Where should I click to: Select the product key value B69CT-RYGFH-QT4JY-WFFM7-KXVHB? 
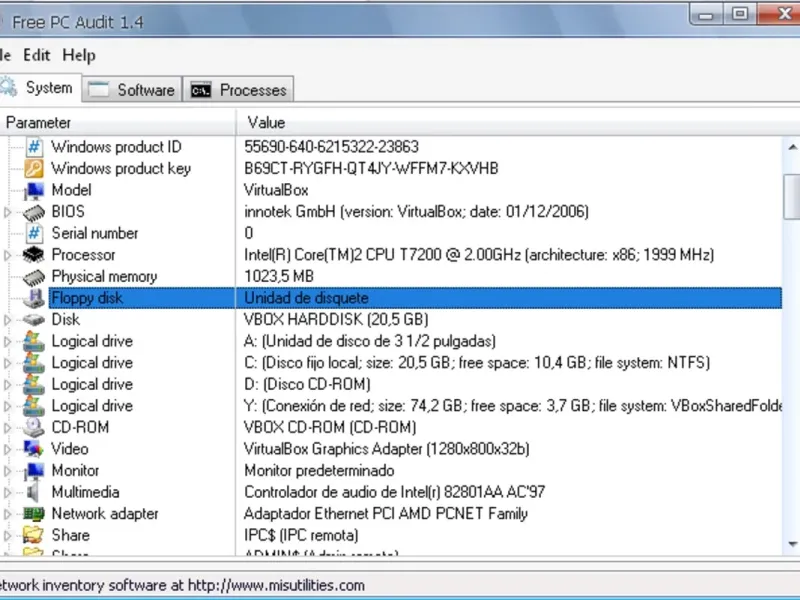point(371,168)
